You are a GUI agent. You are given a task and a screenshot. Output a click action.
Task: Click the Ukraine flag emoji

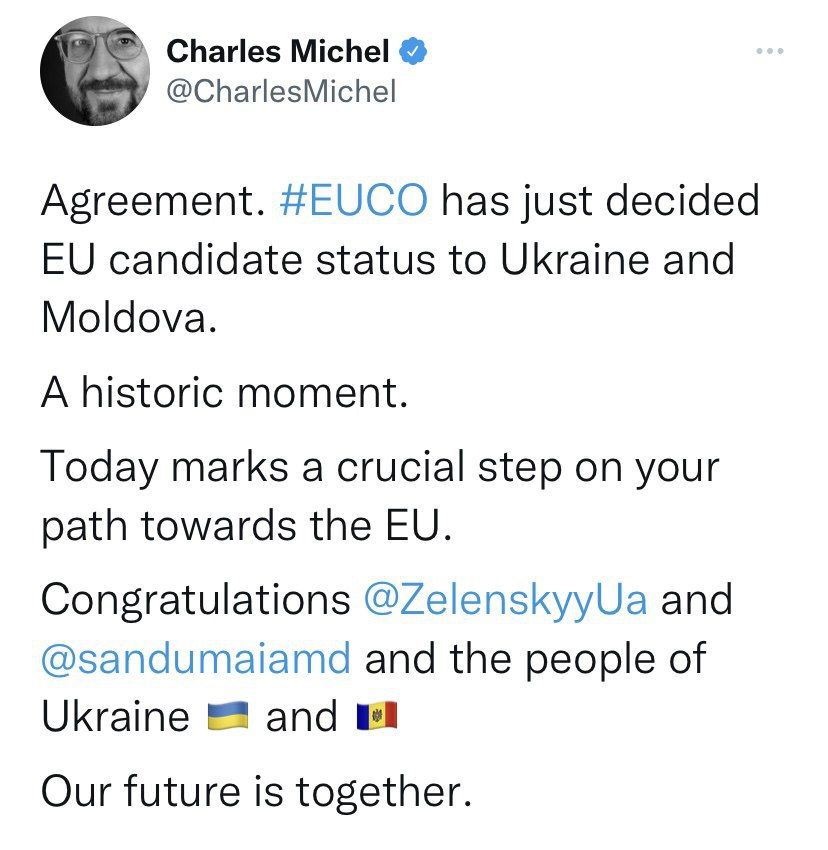[228, 717]
